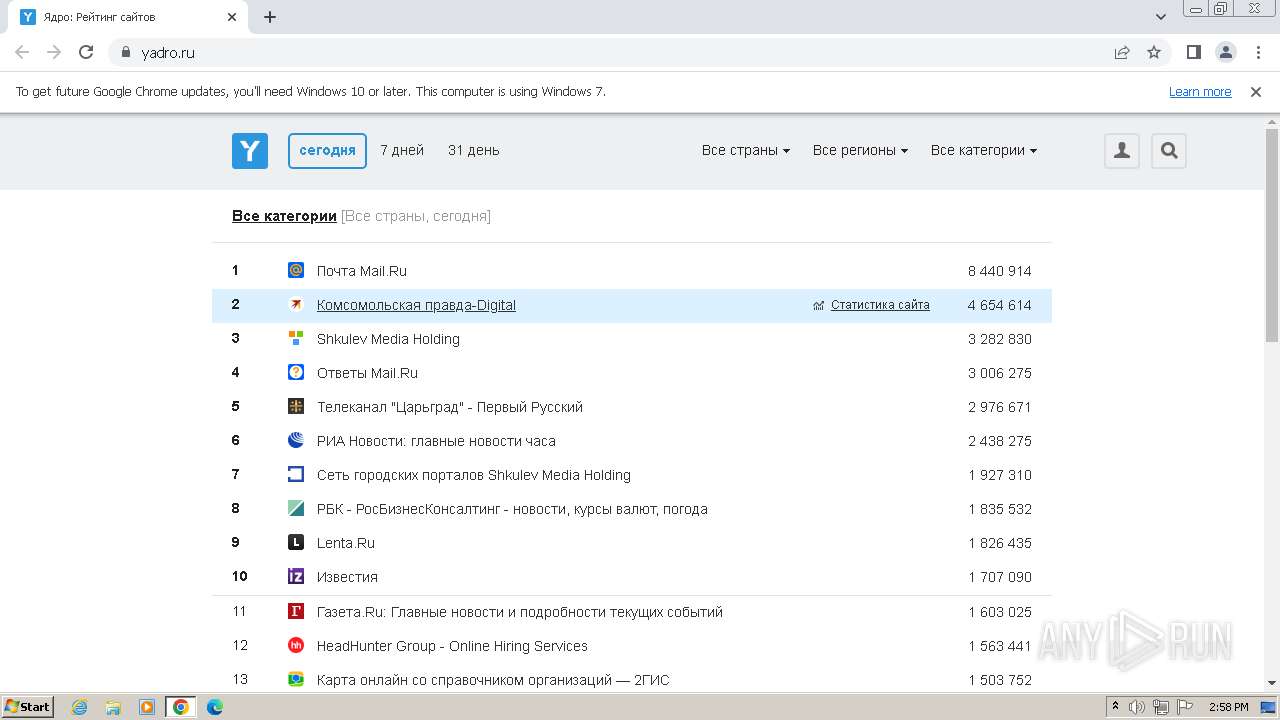Open the Chrome three-dot menu
The image size is (1280, 720).
pyautogui.click(x=1258, y=52)
